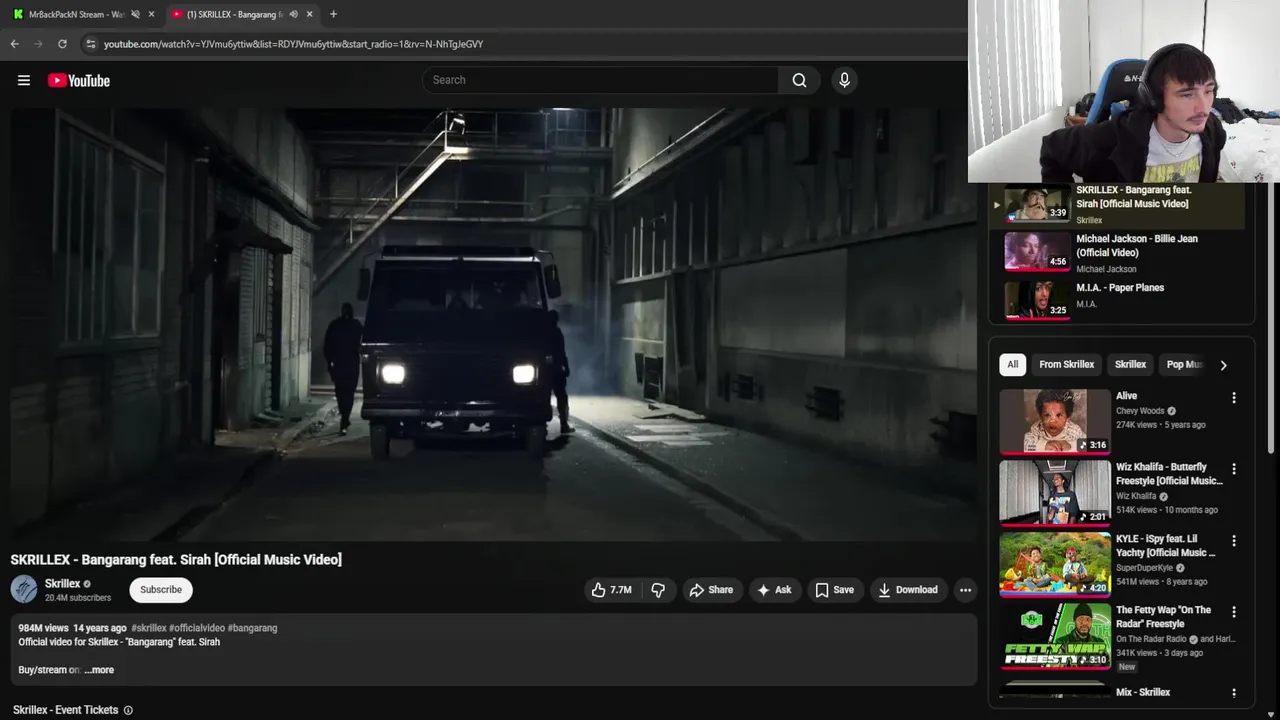This screenshot has width=1280, height=720.
Task: Select the Skrillex filter chip
Action: [1130, 365]
